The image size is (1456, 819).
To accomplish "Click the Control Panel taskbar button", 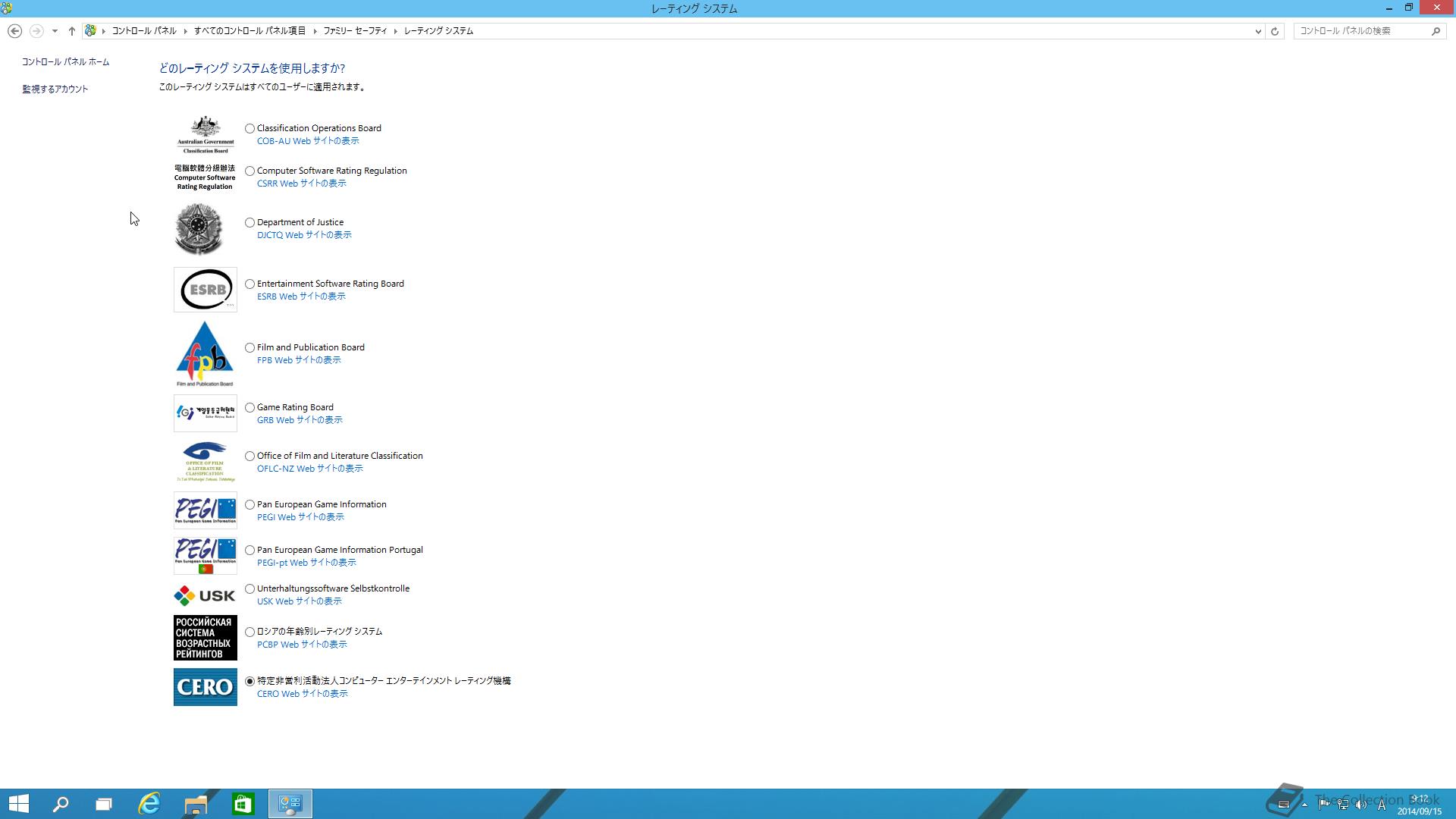I will pyautogui.click(x=290, y=804).
